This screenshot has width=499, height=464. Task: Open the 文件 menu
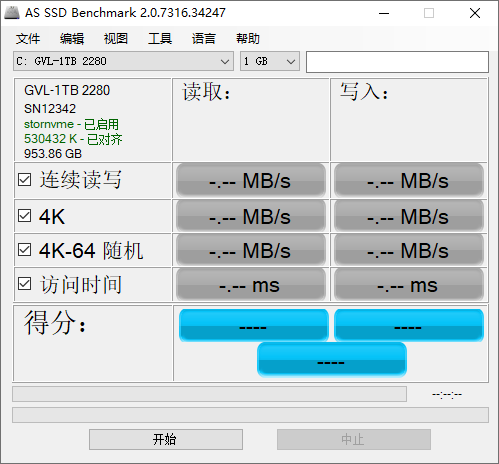pos(28,39)
